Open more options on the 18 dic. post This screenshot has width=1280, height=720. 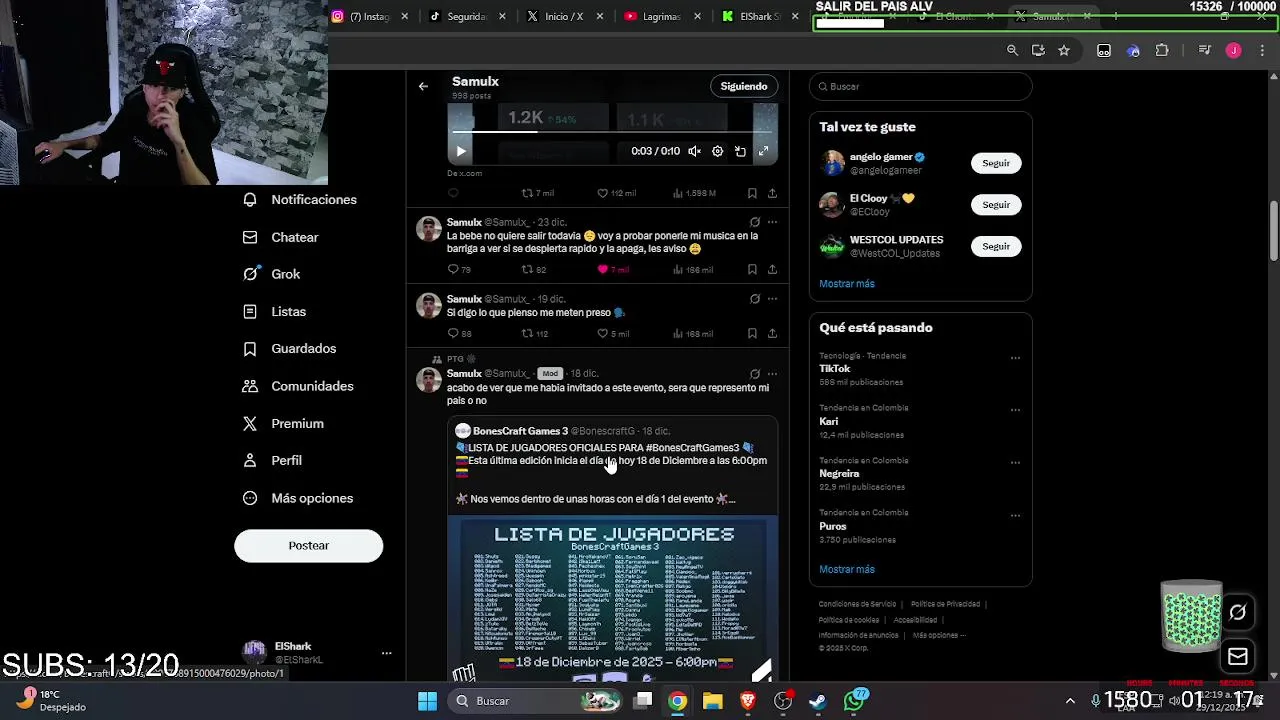coord(772,374)
